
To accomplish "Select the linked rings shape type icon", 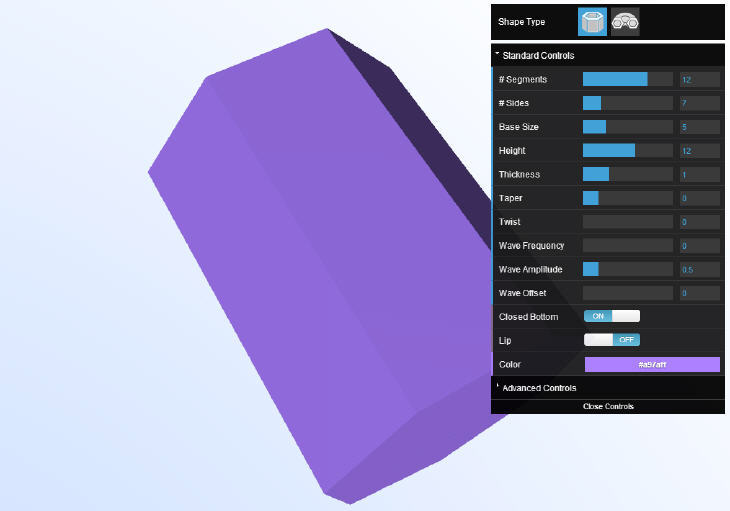I will point(626,22).
